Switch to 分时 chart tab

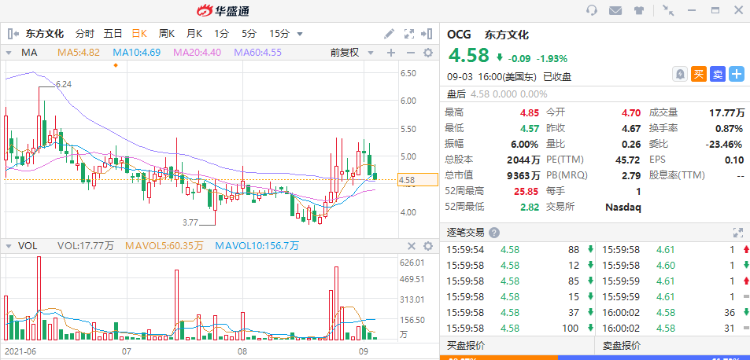pyautogui.click(x=85, y=34)
